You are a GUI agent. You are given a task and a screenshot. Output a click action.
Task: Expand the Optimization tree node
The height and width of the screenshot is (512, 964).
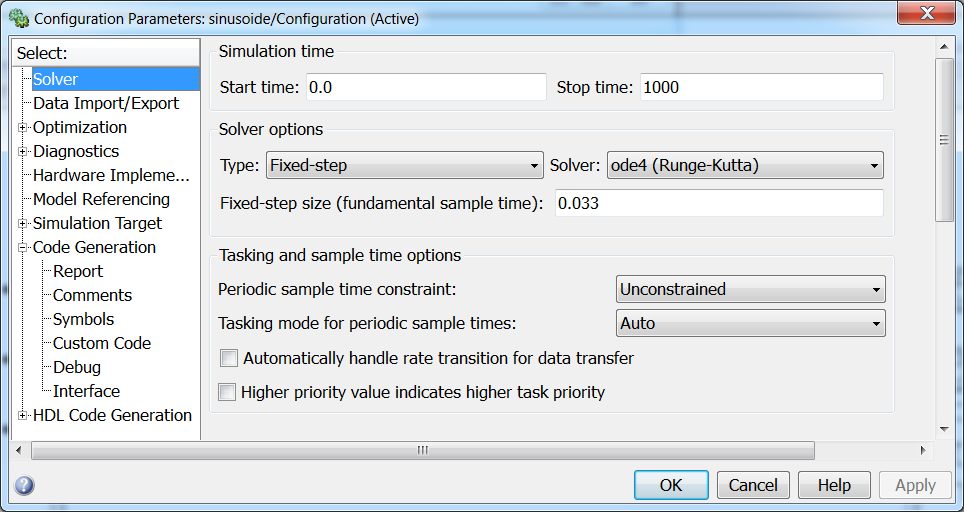tap(23, 127)
